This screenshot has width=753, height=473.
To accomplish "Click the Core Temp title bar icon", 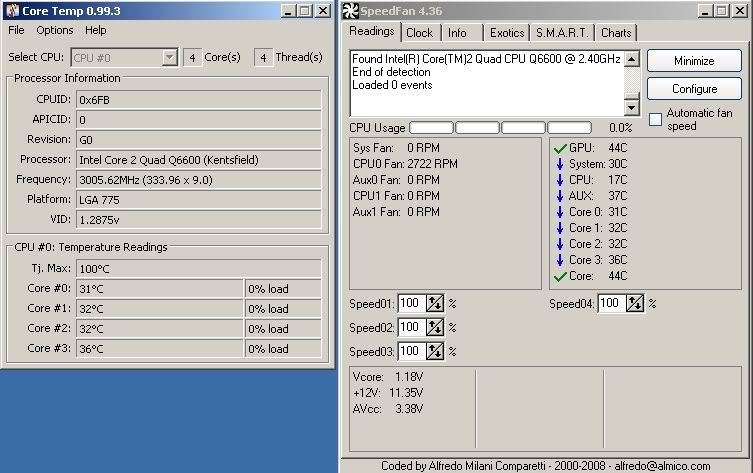I will (11, 10).
